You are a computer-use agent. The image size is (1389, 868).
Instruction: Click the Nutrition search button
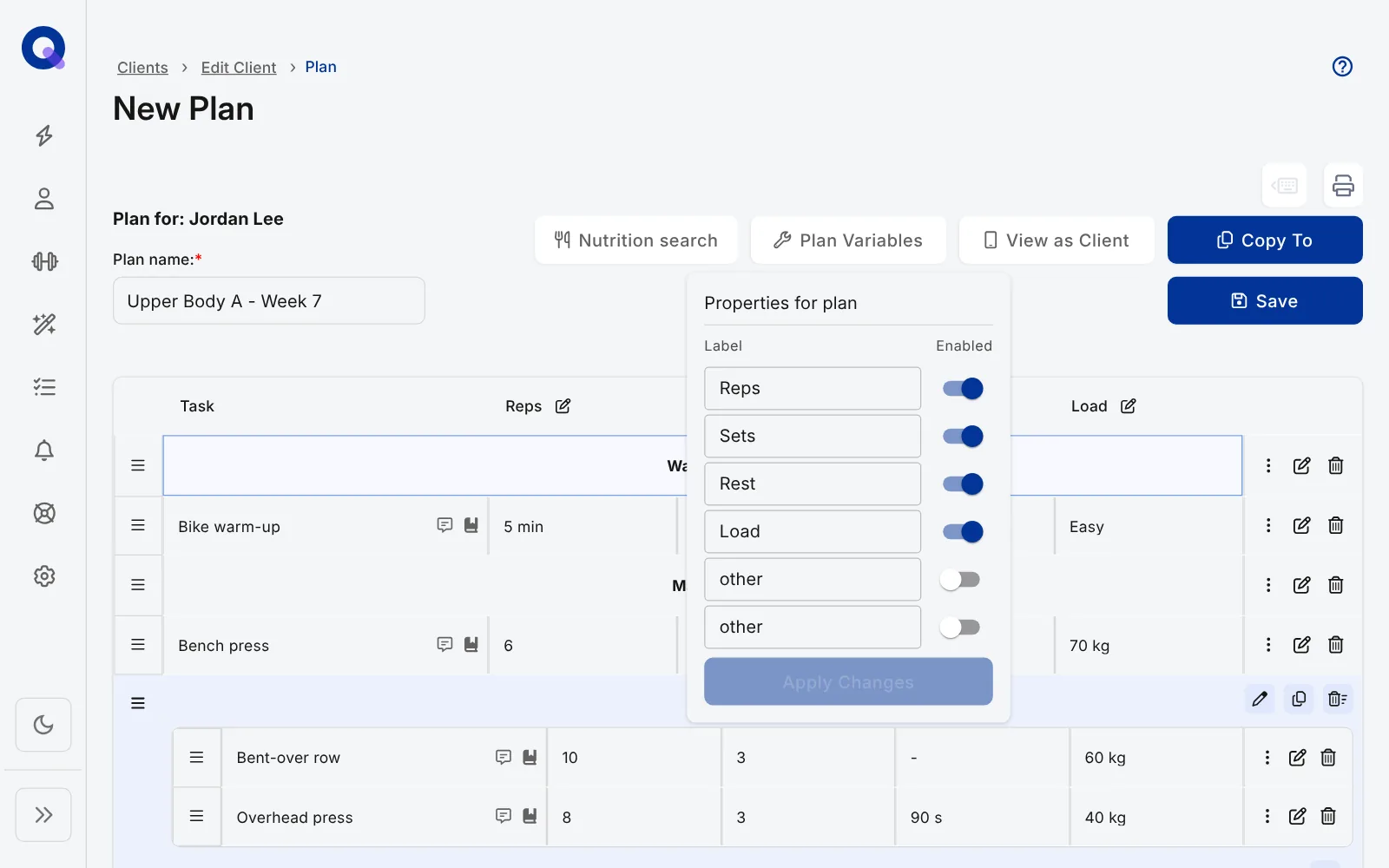636,240
